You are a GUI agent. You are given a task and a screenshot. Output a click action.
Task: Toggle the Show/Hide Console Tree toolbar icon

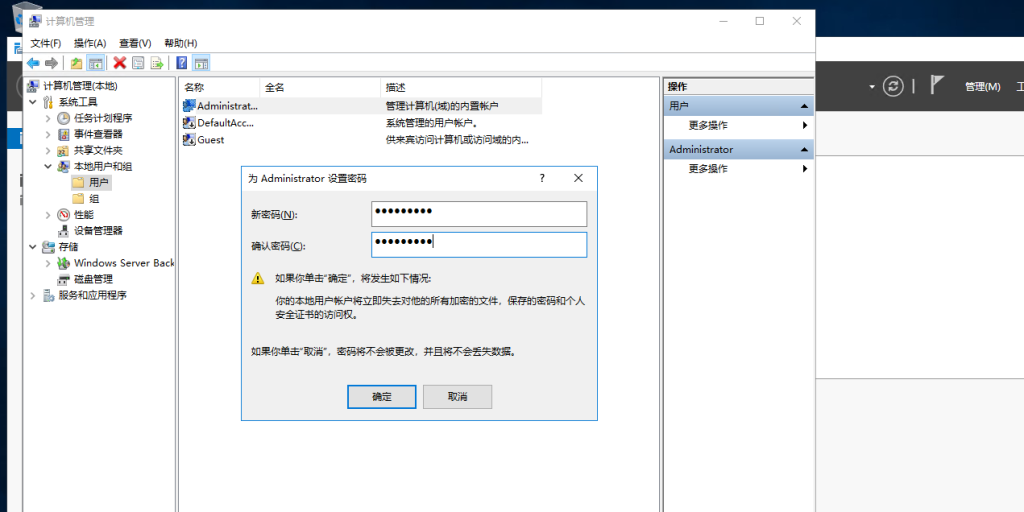(x=95, y=63)
